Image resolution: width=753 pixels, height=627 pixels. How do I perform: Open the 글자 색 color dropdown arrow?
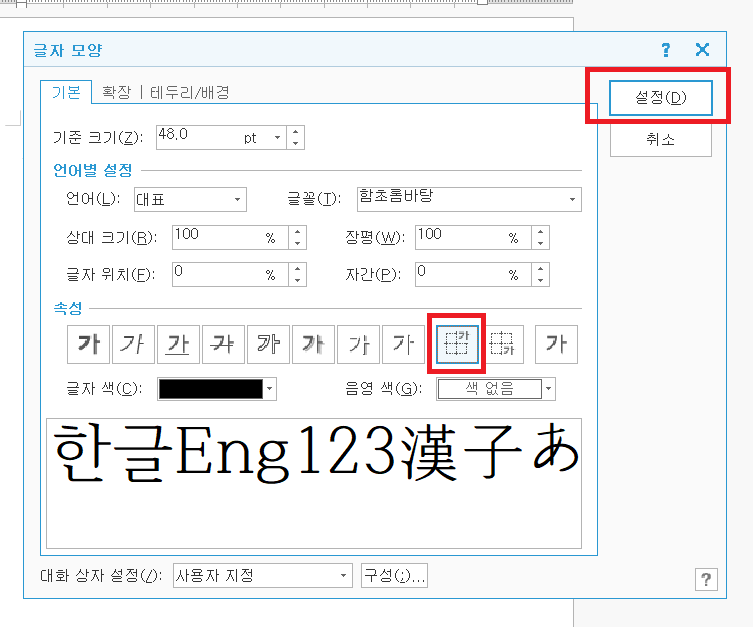coord(270,389)
